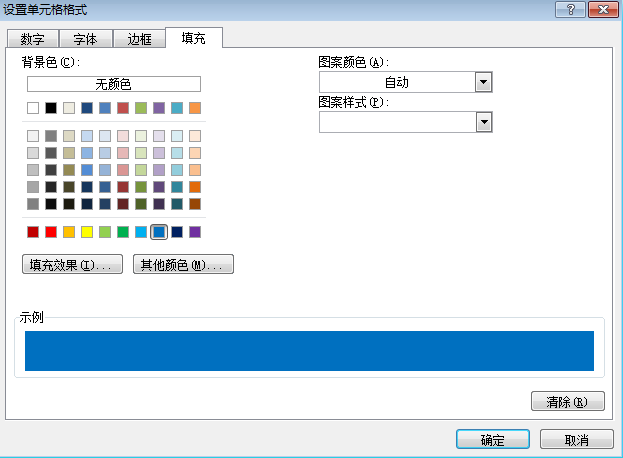Viewport: 623px width, 458px height.
Task: Click the blue 示例 preview bar
Action: pyautogui.click(x=310, y=351)
